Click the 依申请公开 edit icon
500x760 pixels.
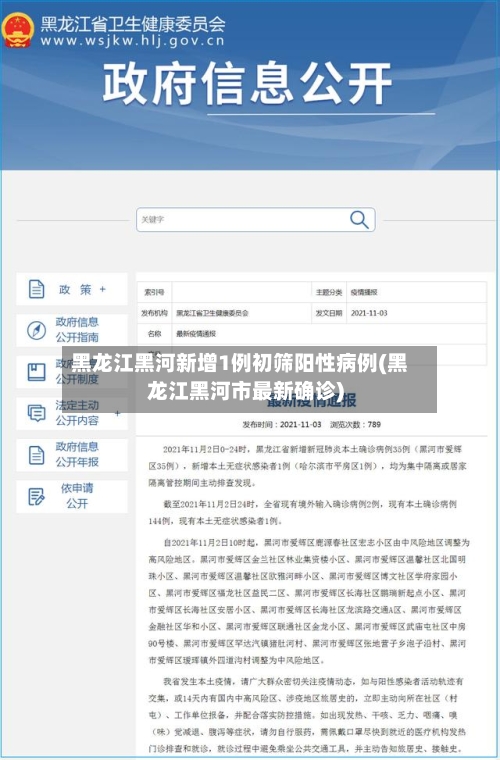click(36, 496)
